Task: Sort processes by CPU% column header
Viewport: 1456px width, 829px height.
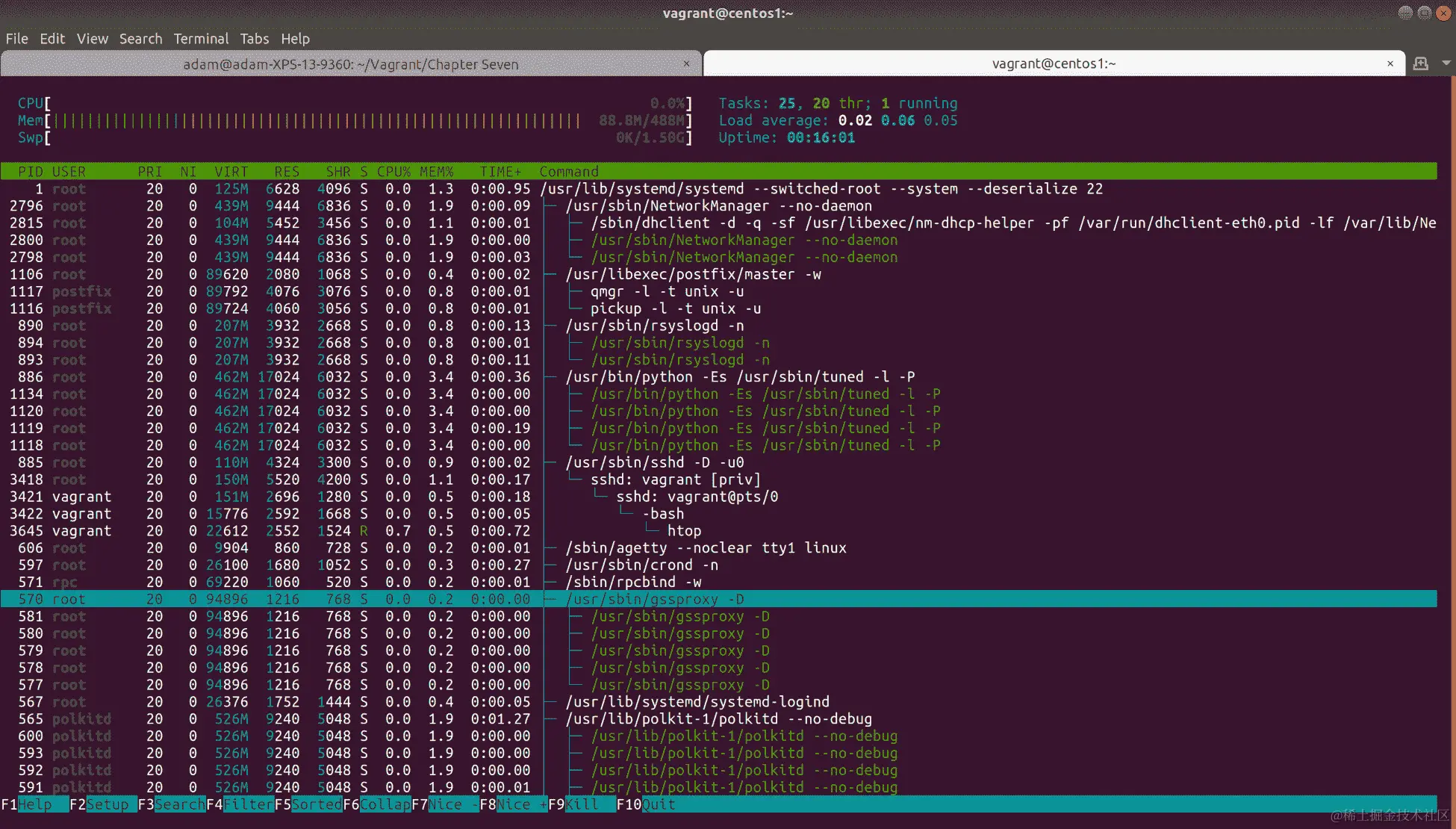Action: (393, 172)
